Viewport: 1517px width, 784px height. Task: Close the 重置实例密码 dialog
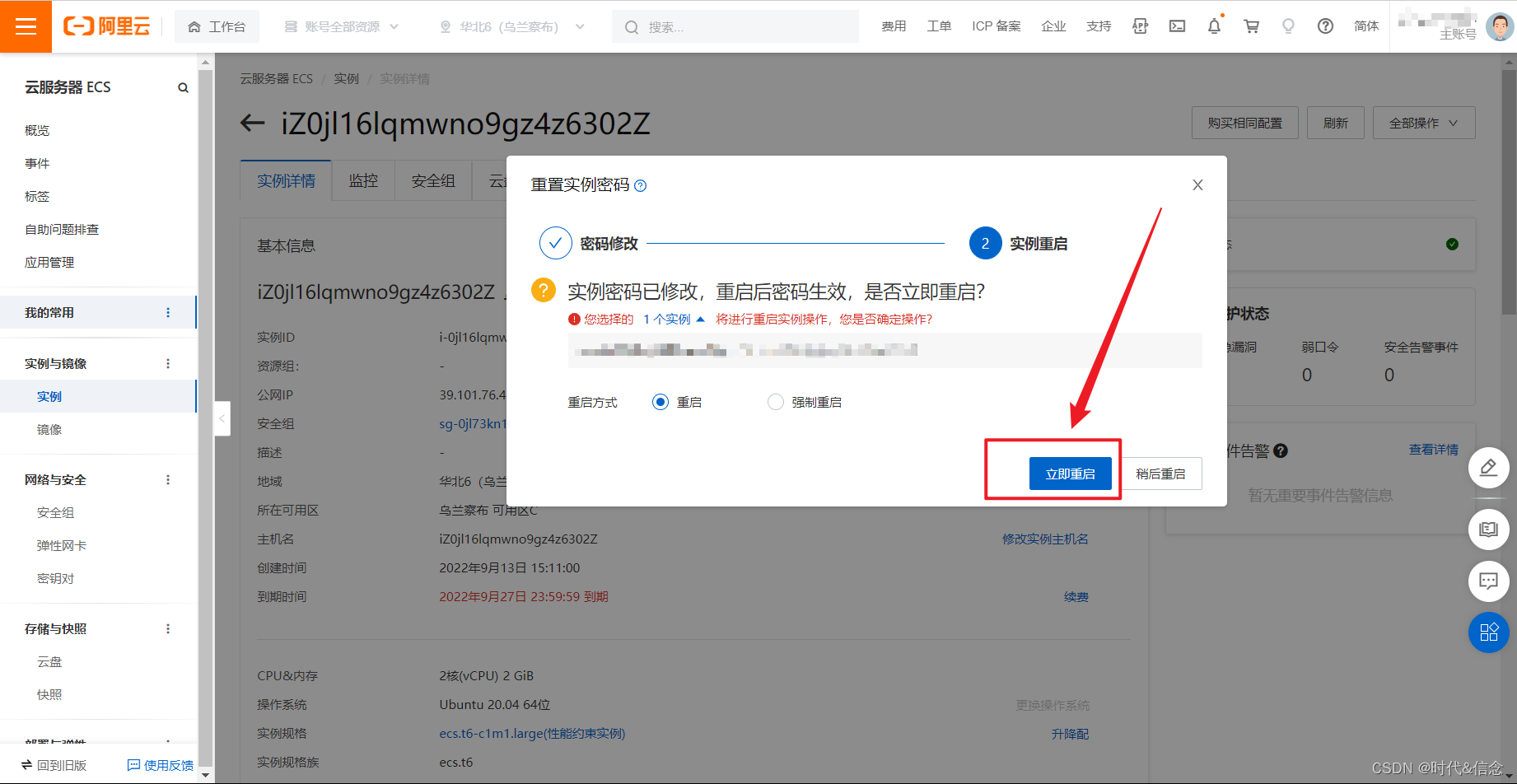[1197, 184]
